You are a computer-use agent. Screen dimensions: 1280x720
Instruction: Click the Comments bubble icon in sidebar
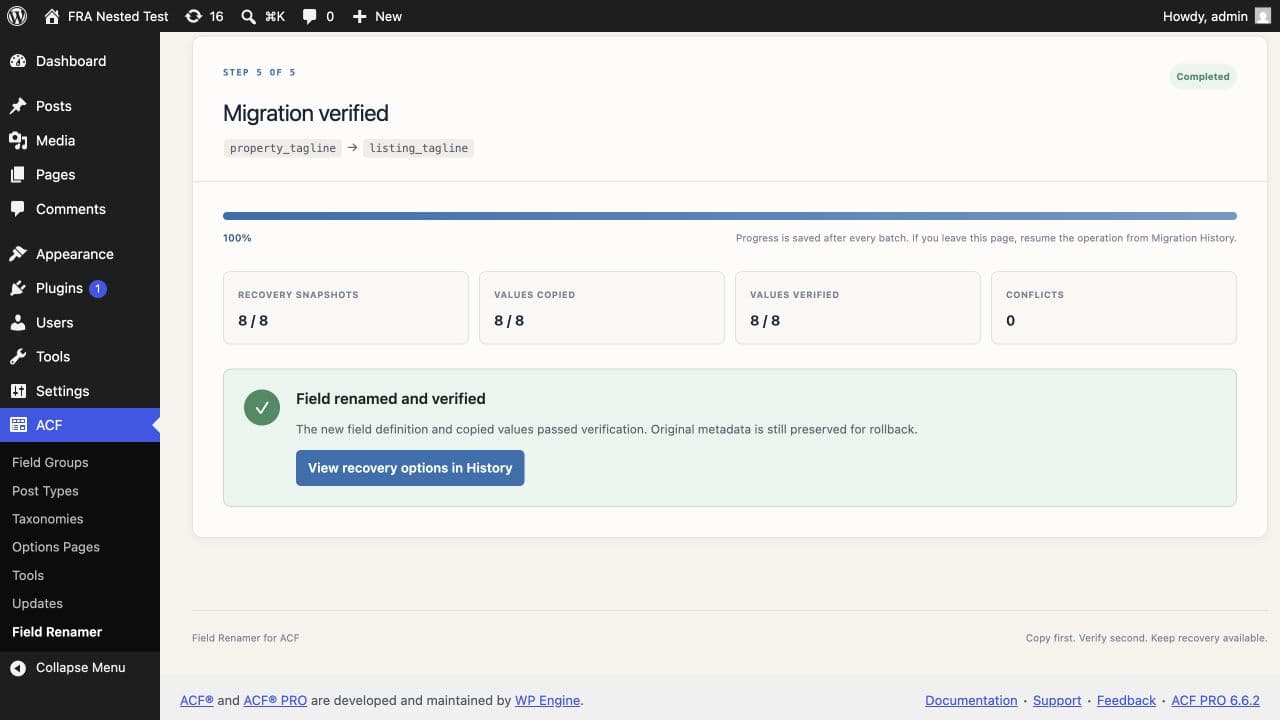(18, 209)
